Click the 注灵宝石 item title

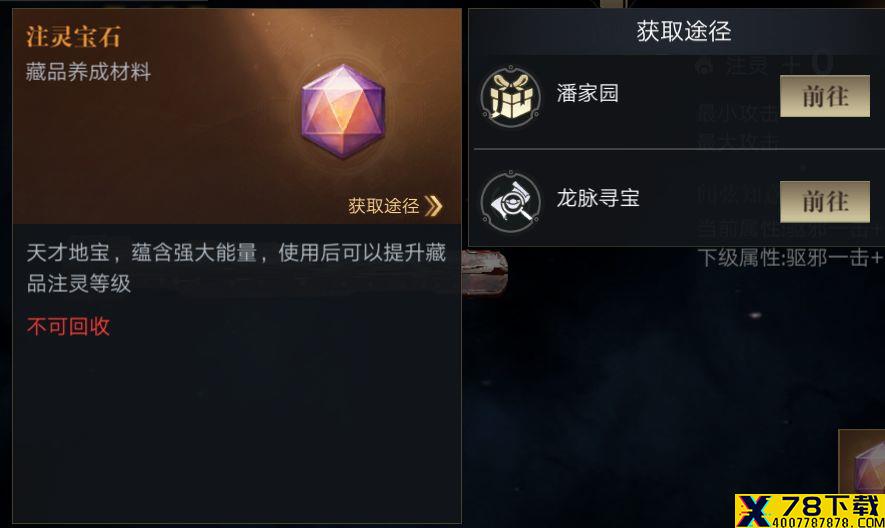[x=73, y=37]
